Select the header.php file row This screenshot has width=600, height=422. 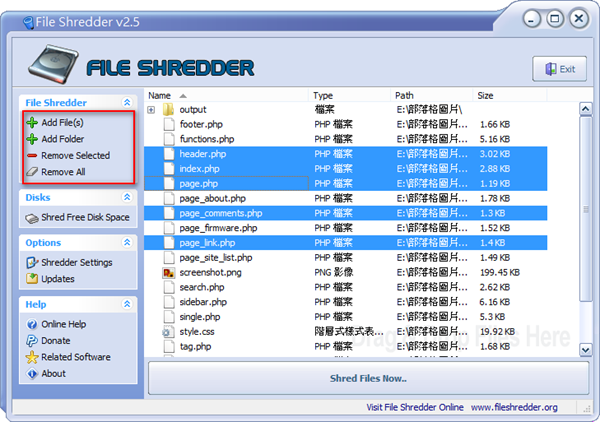coord(346,154)
